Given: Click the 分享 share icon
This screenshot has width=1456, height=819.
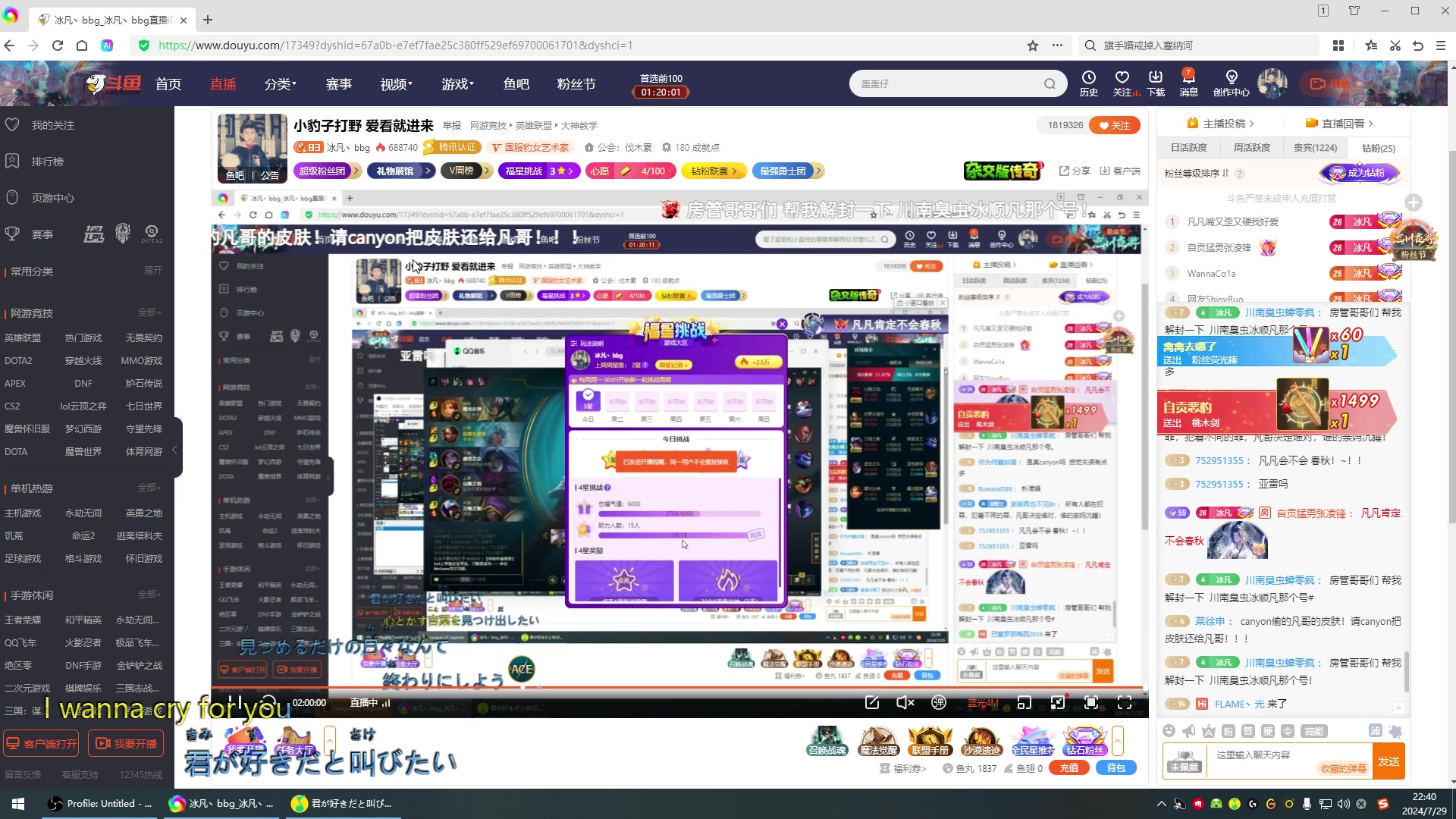Looking at the screenshot, I should tap(1075, 171).
